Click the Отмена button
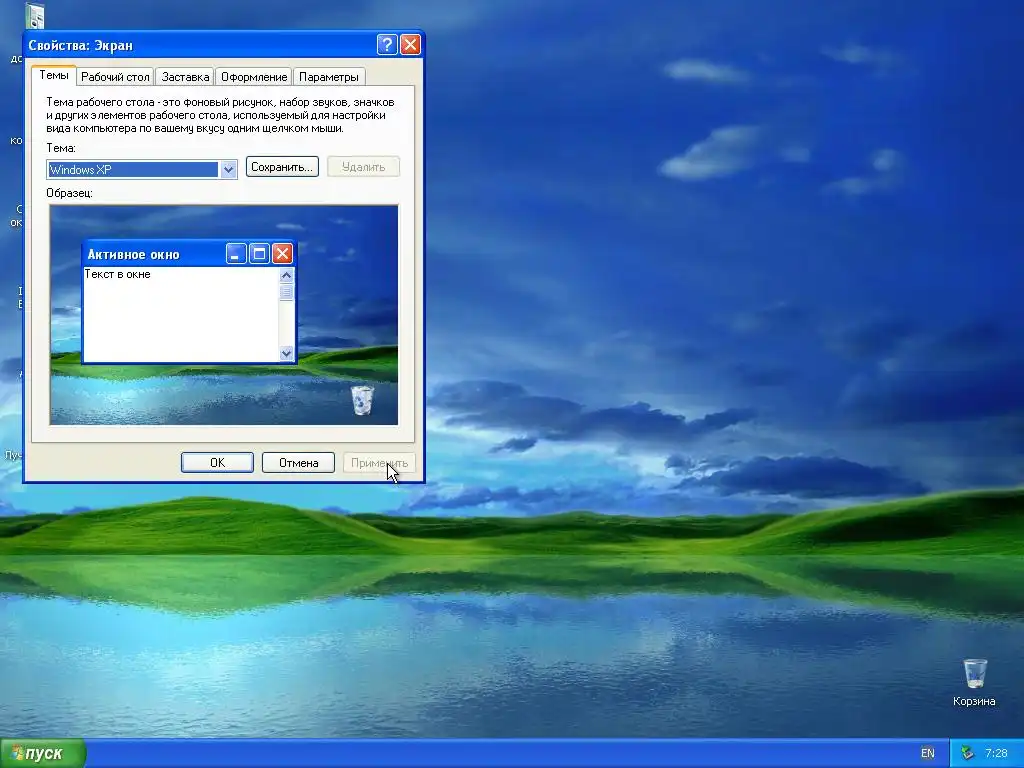Image resolution: width=1024 pixels, height=768 pixels. 298,462
